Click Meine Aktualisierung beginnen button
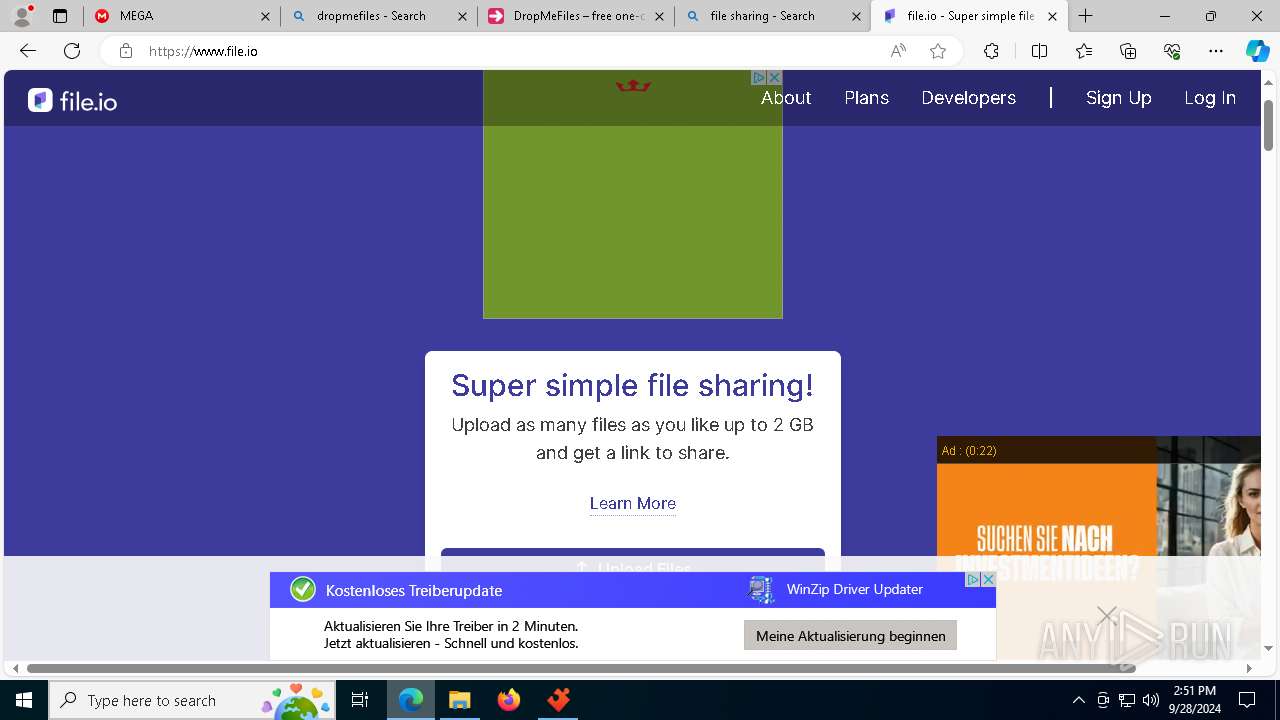This screenshot has width=1280, height=720. (x=850, y=635)
